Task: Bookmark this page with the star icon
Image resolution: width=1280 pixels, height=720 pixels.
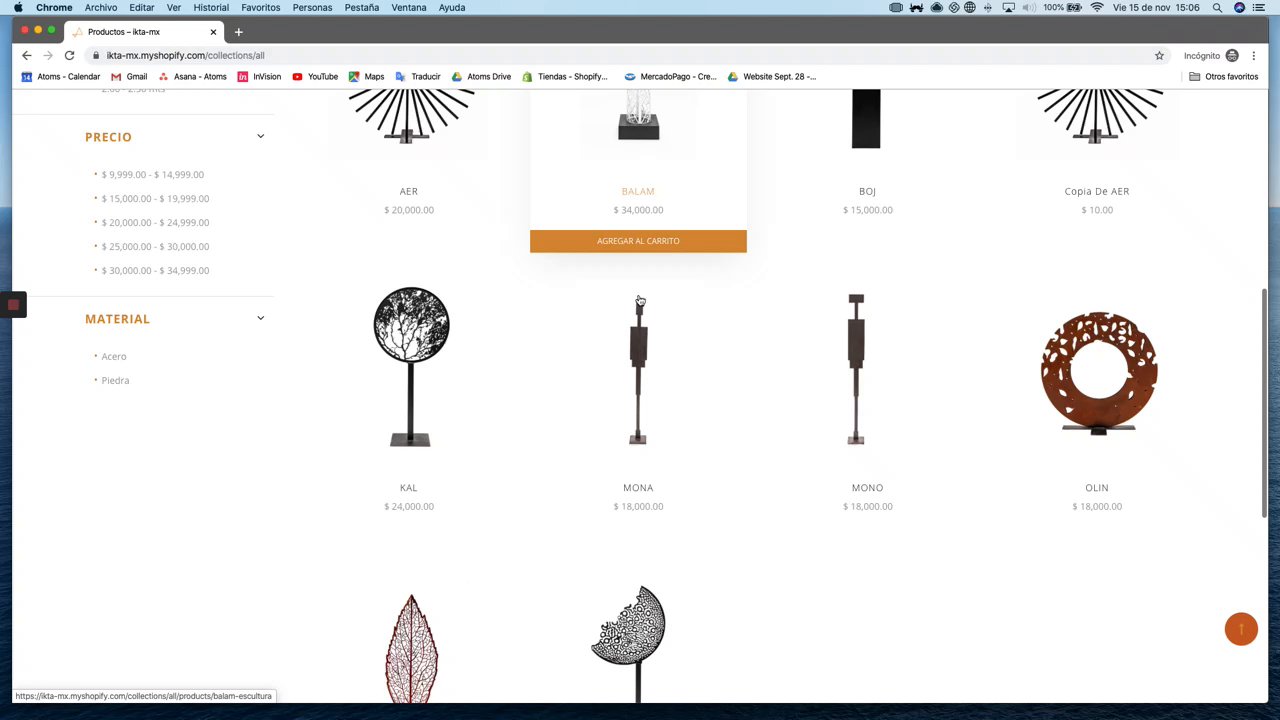Action: click(1159, 55)
